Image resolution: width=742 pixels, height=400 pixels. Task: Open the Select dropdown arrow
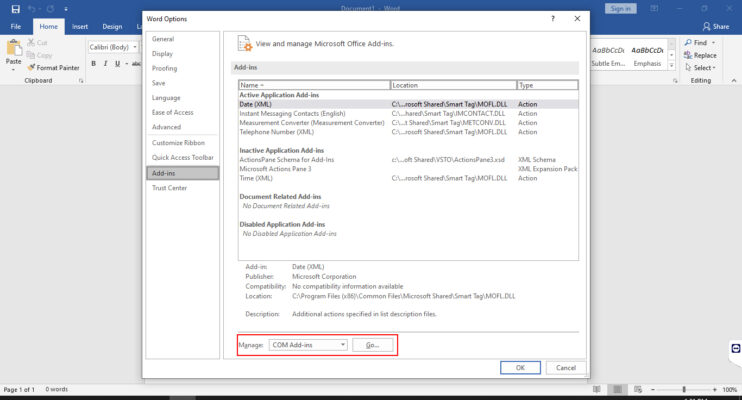tap(714, 68)
